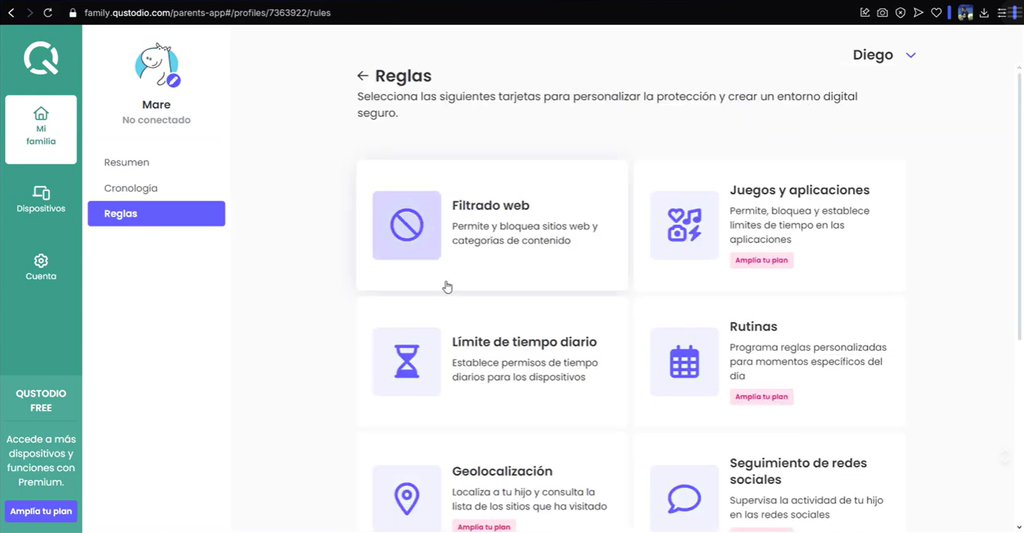1024x533 pixels.
Task: Reload the page with browser refresh button
Action: tap(48, 12)
